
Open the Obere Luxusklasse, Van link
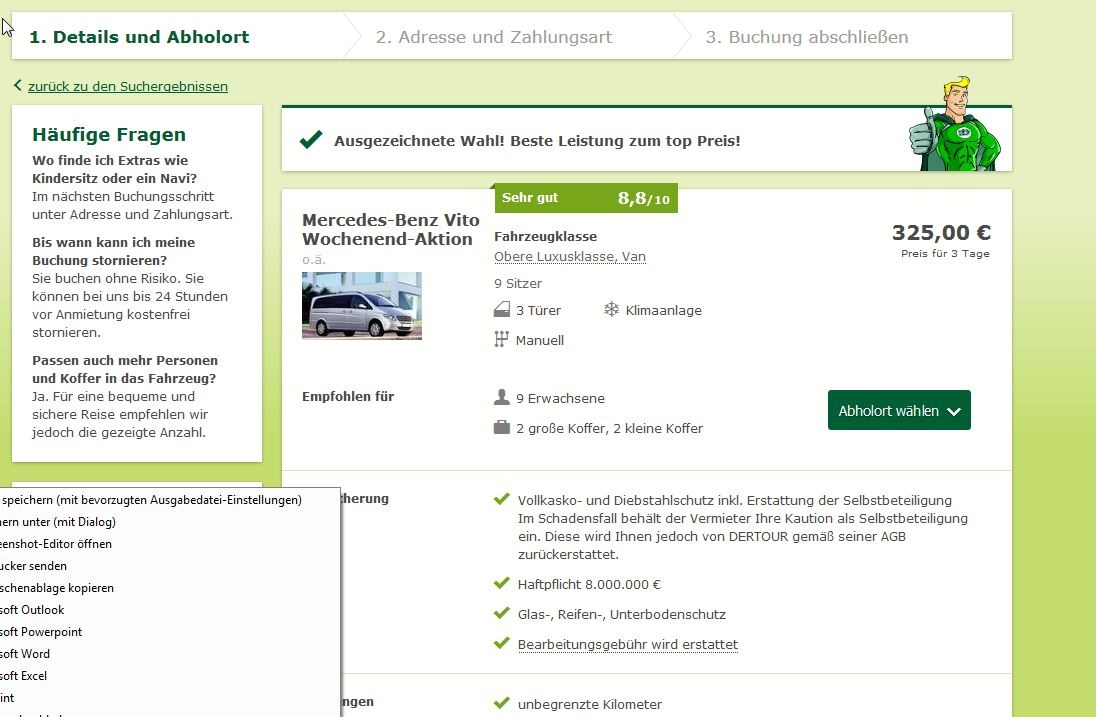570,257
